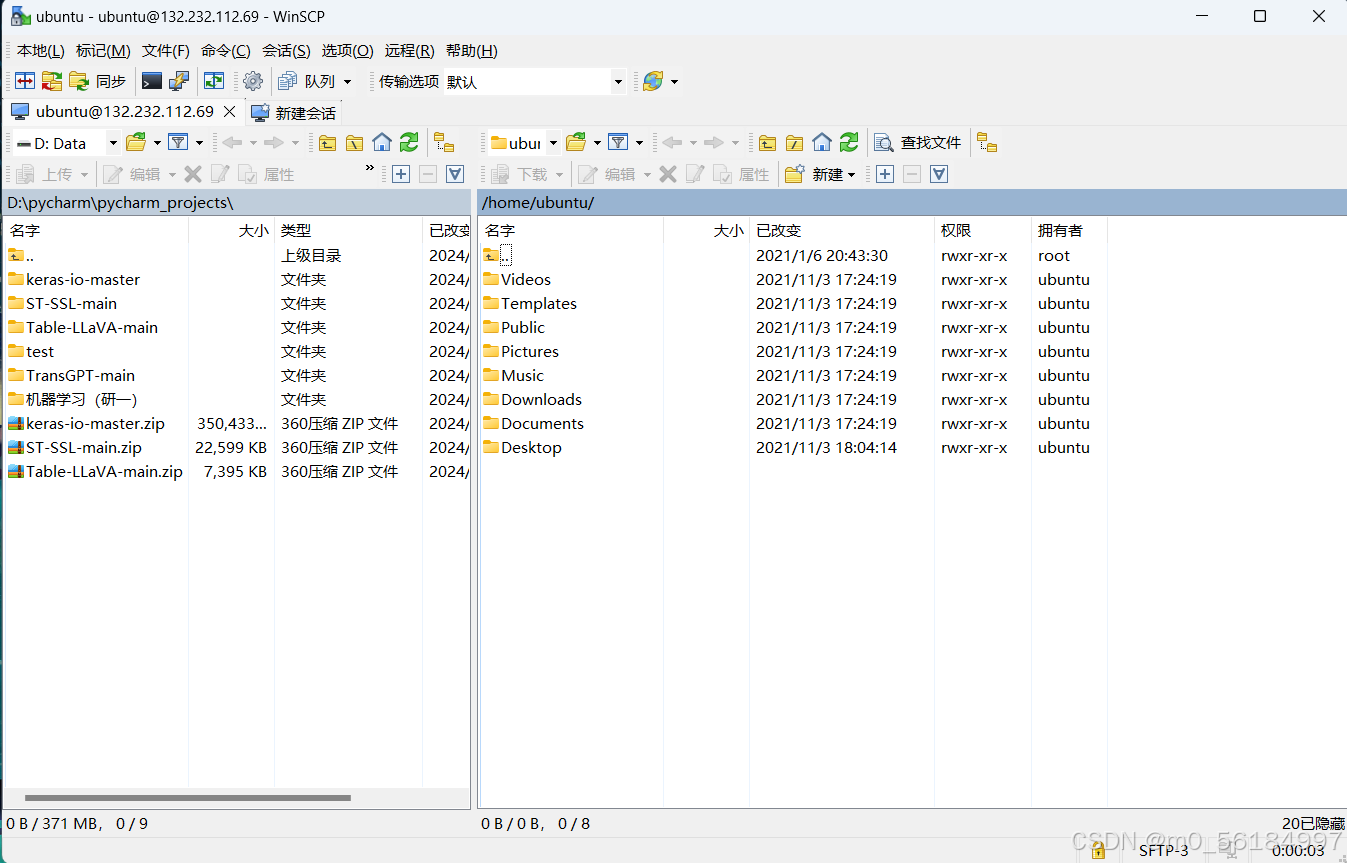Refresh the local panel
1347x863 pixels.
coord(409,143)
